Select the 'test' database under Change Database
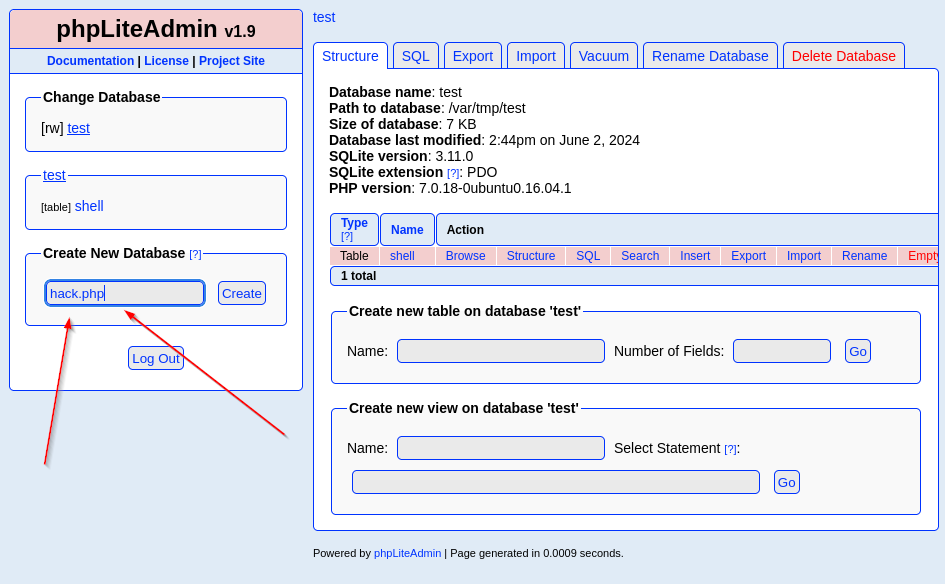Viewport: 945px width, 584px height. 78,128
